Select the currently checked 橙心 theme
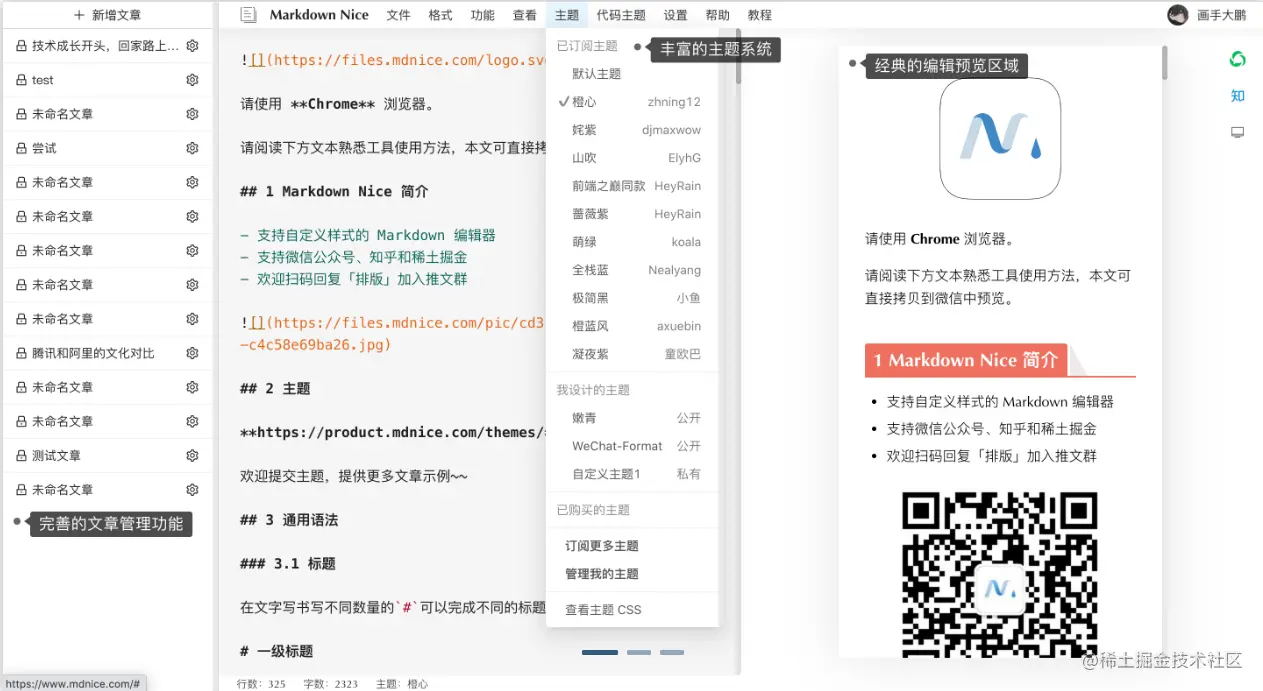The width and height of the screenshot is (1263, 691). tap(585, 101)
